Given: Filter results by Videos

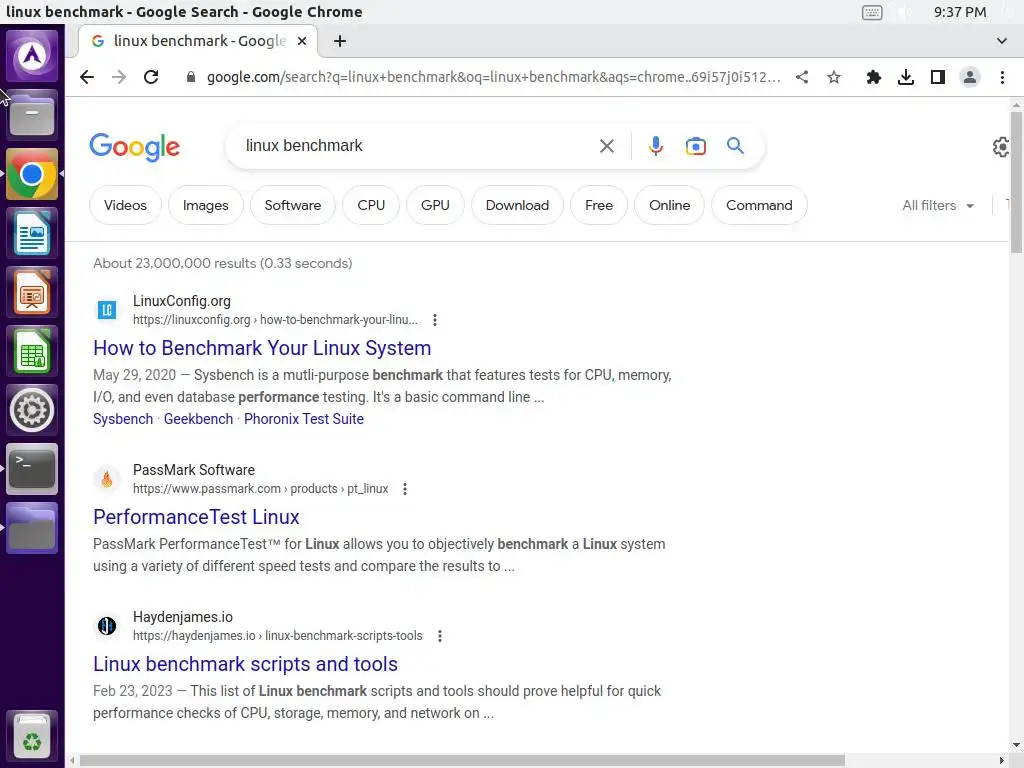Looking at the screenshot, I should [x=125, y=205].
